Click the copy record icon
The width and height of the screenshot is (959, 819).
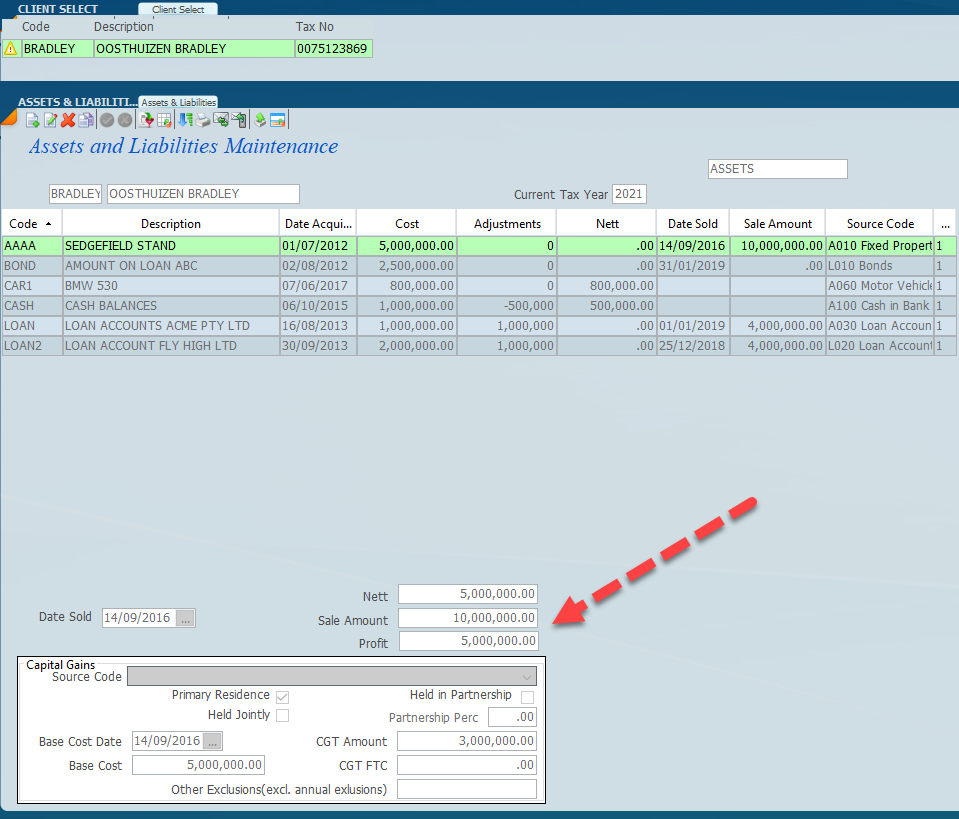click(x=86, y=121)
